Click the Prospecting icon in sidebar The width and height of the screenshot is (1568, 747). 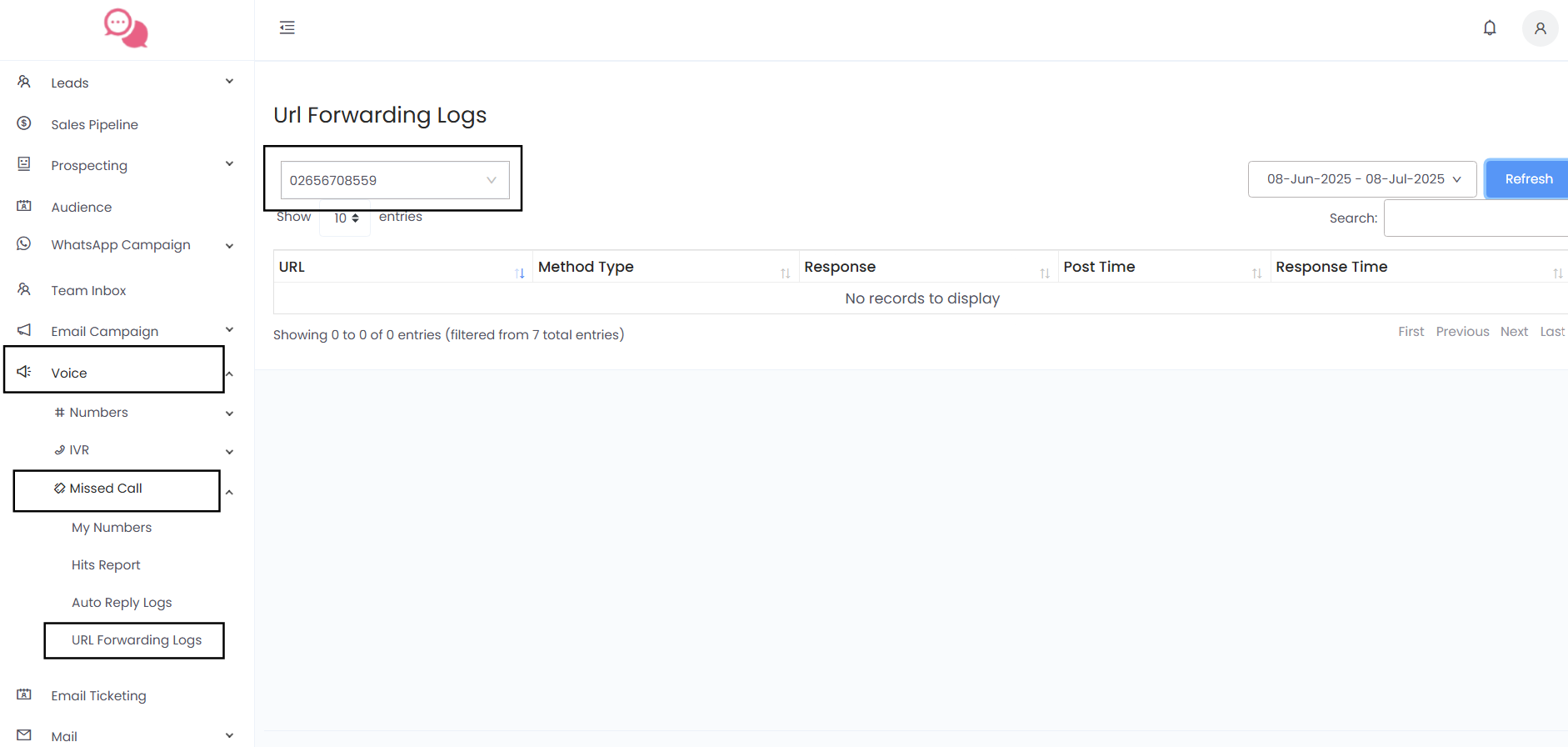pos(24,164)
